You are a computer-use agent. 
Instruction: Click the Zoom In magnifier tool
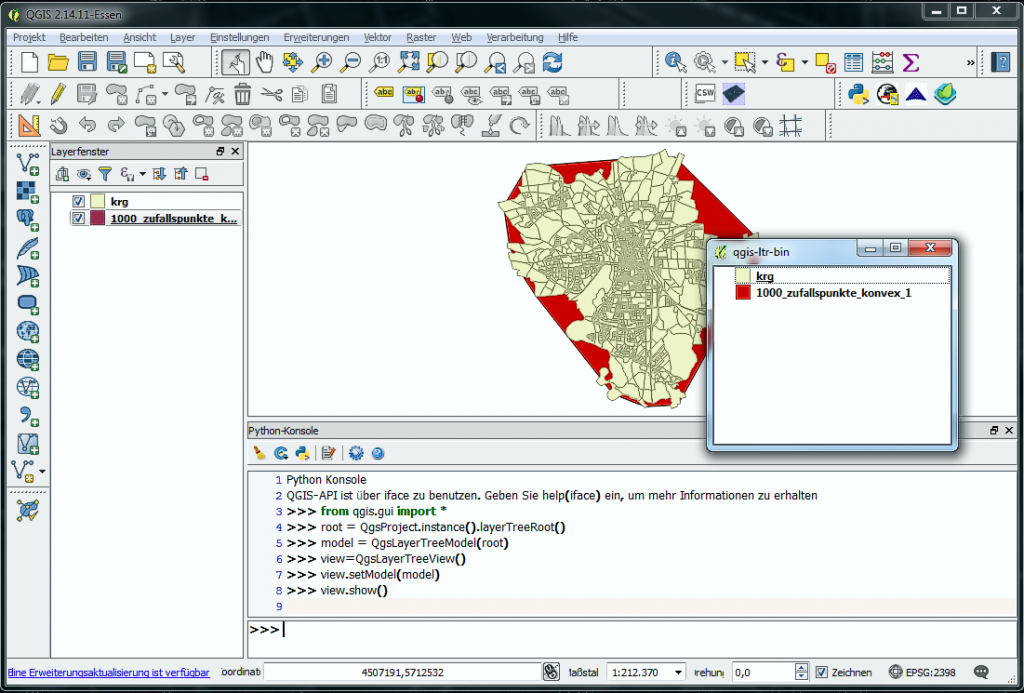[321, 62]
